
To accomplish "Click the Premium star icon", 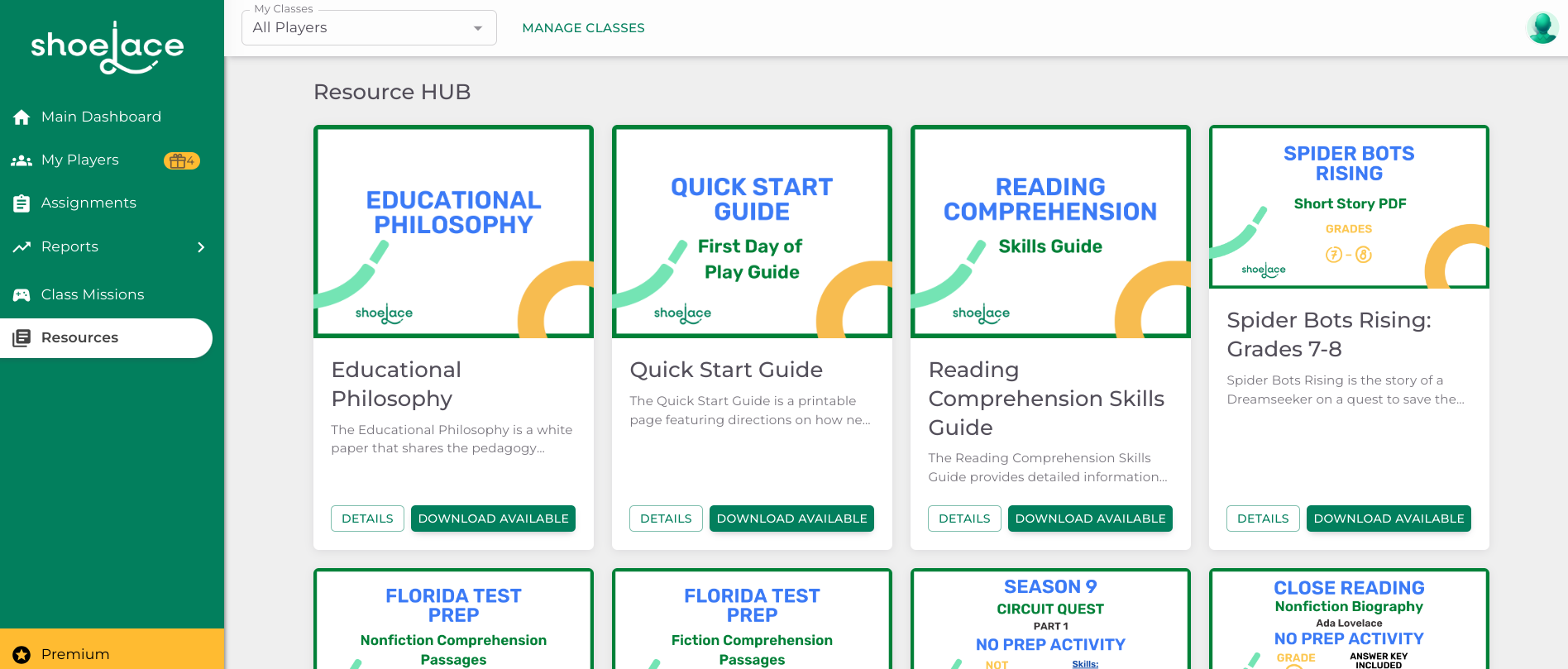I will [x=22, y=655].
